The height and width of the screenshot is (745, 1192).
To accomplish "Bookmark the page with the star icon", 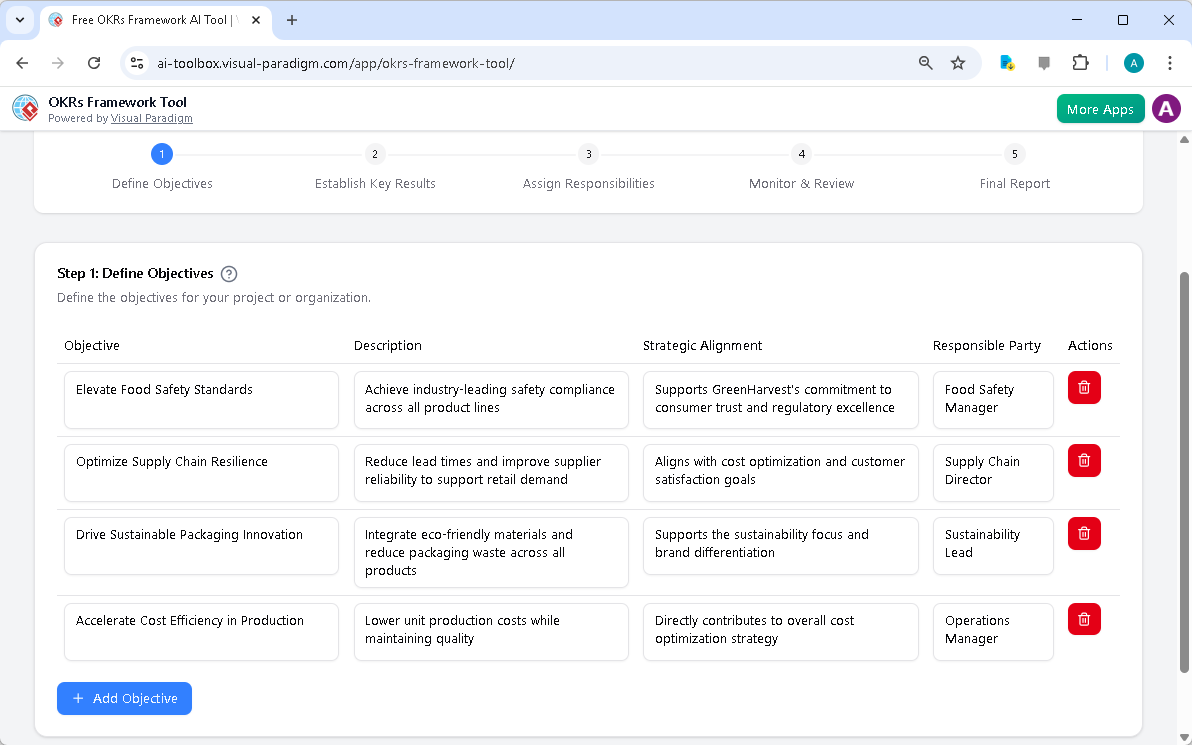I will click(x=958, y=62).
